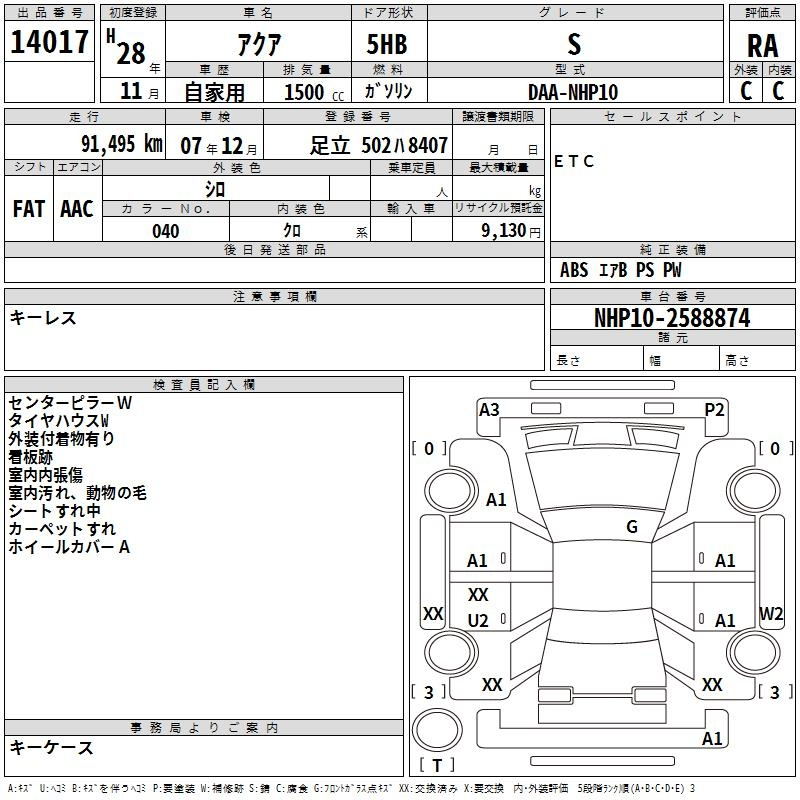800x800 pixels.
Task: Click the model code DAA-NHP10
Action: coord(573,92)
